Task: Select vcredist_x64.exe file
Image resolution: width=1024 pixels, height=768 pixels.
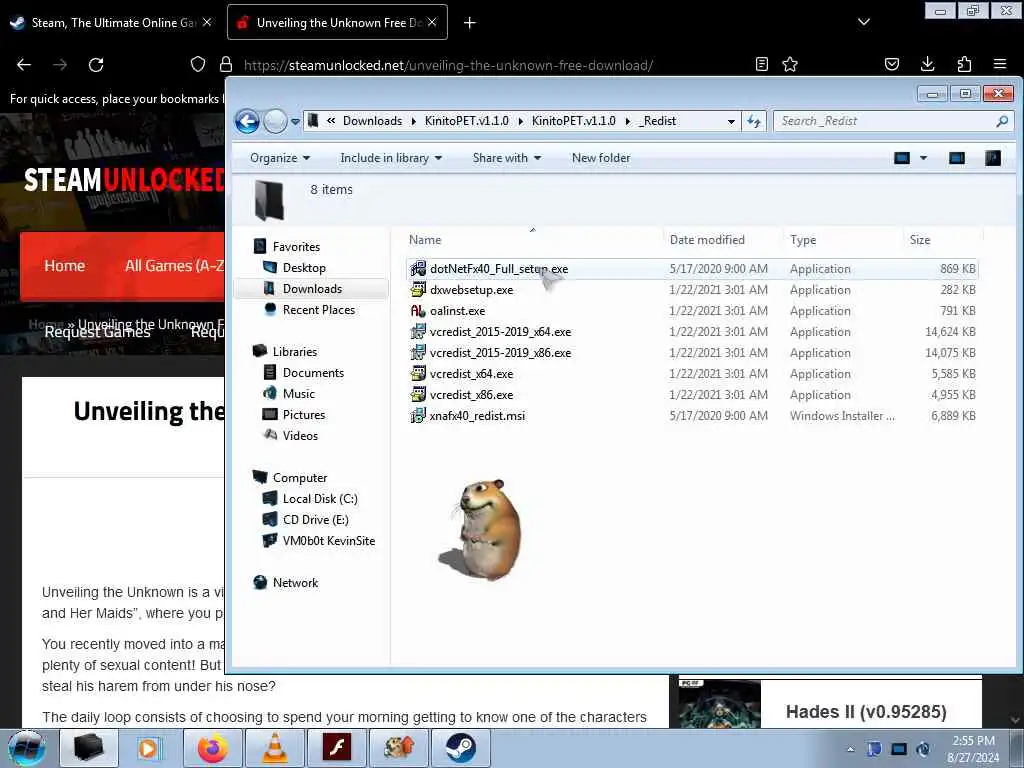Action: tap(692, 374)
